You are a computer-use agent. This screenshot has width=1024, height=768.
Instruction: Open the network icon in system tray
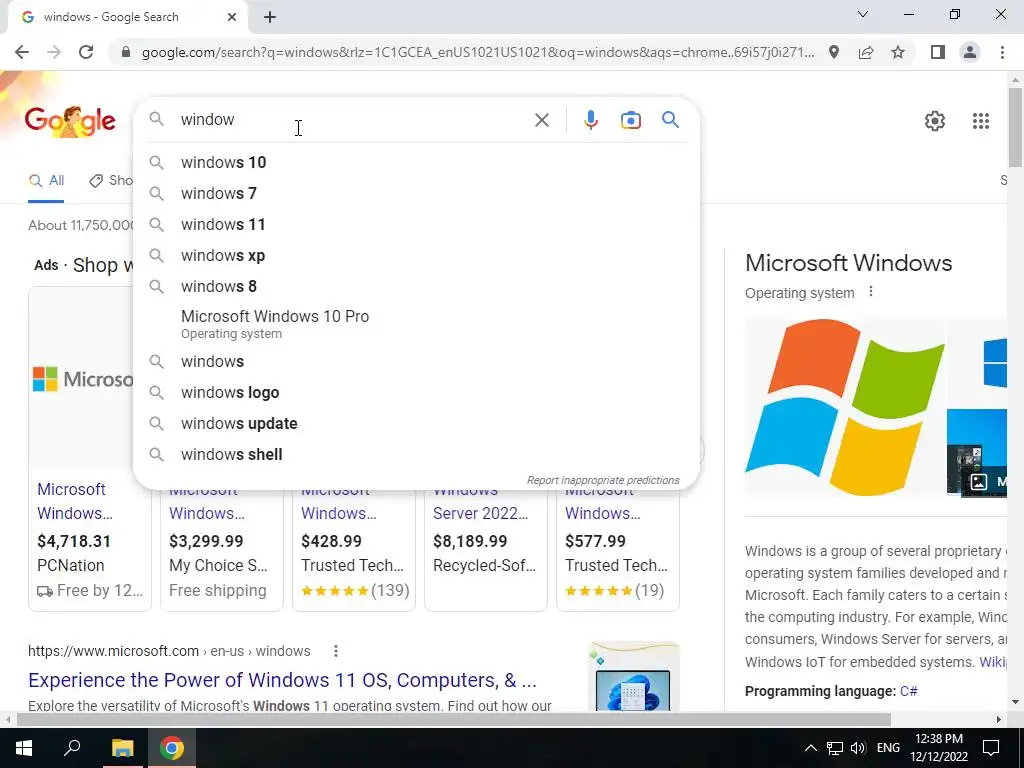835,748
